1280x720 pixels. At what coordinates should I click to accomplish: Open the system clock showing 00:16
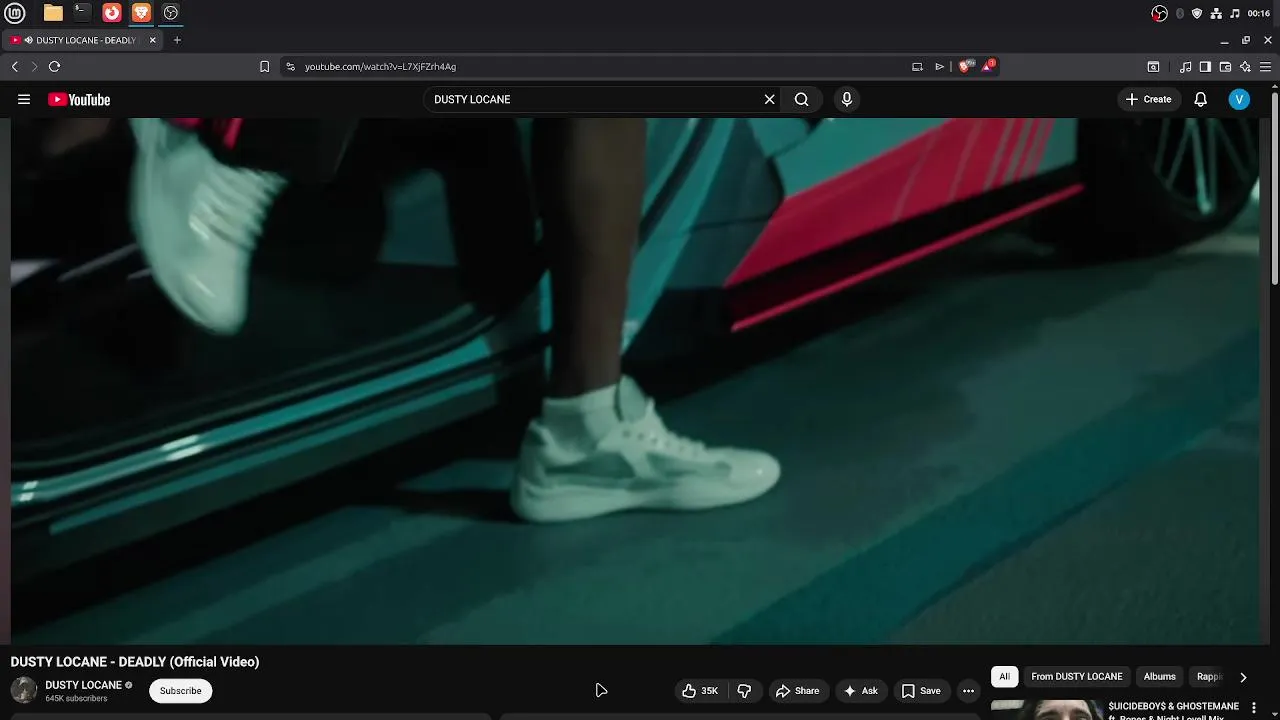(x=1259, y=13)
